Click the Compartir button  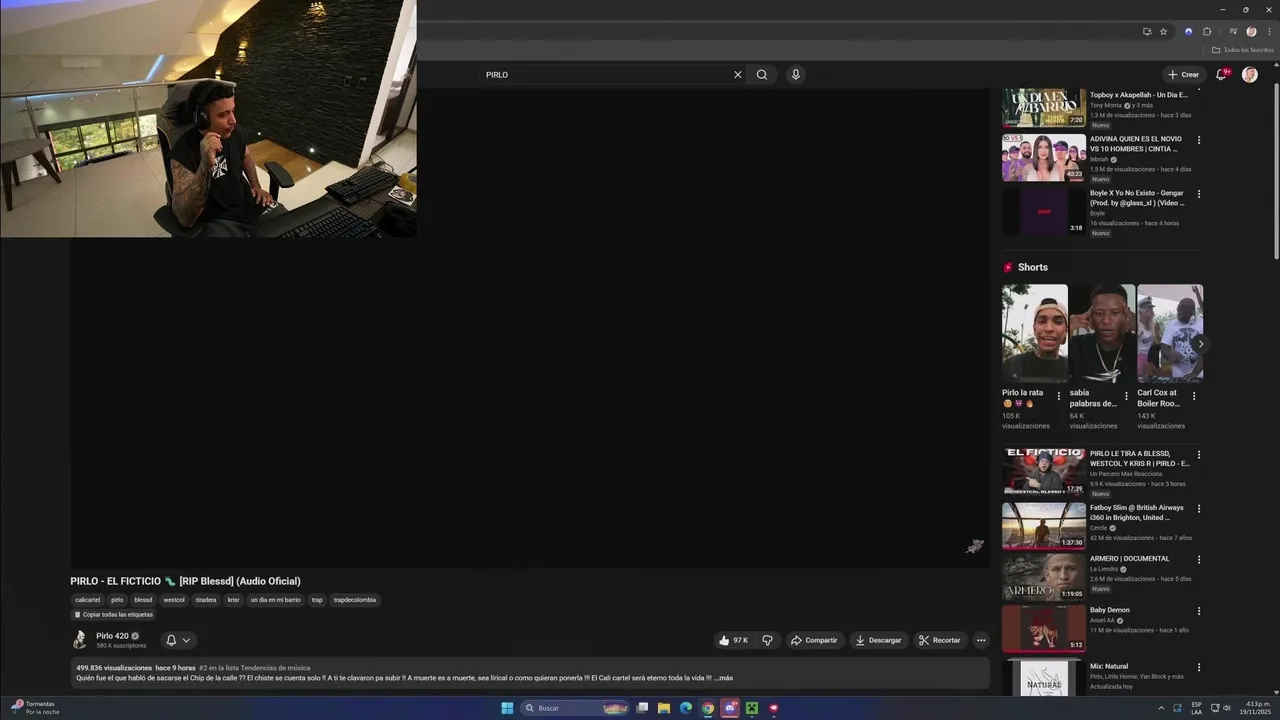(814, 640)
